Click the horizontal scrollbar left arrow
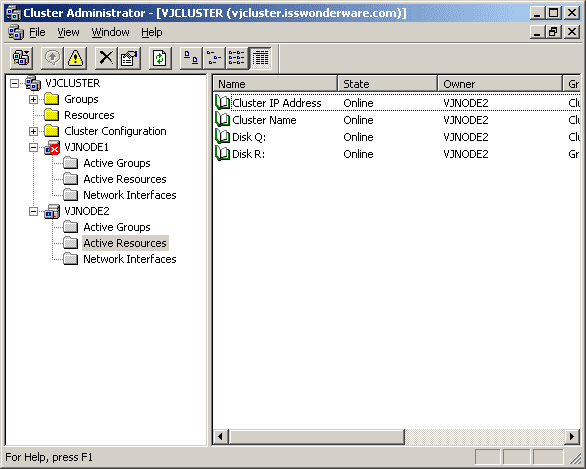 [220, 436]
